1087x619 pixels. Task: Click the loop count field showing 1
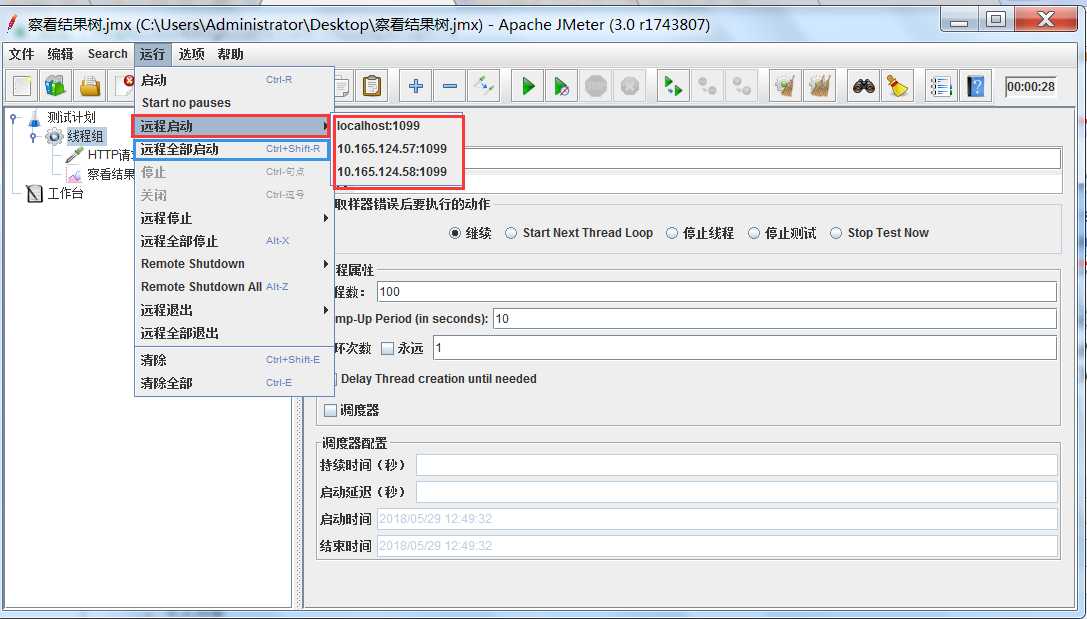[745, 348]
